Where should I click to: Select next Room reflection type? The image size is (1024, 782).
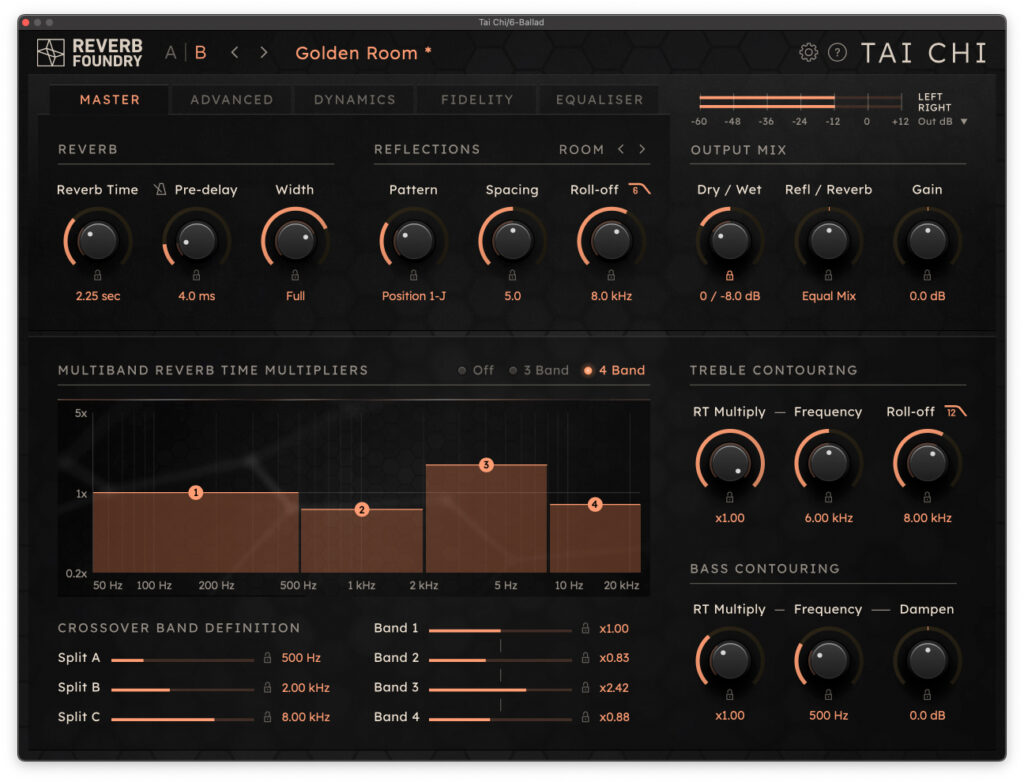(x=642, y=149)
